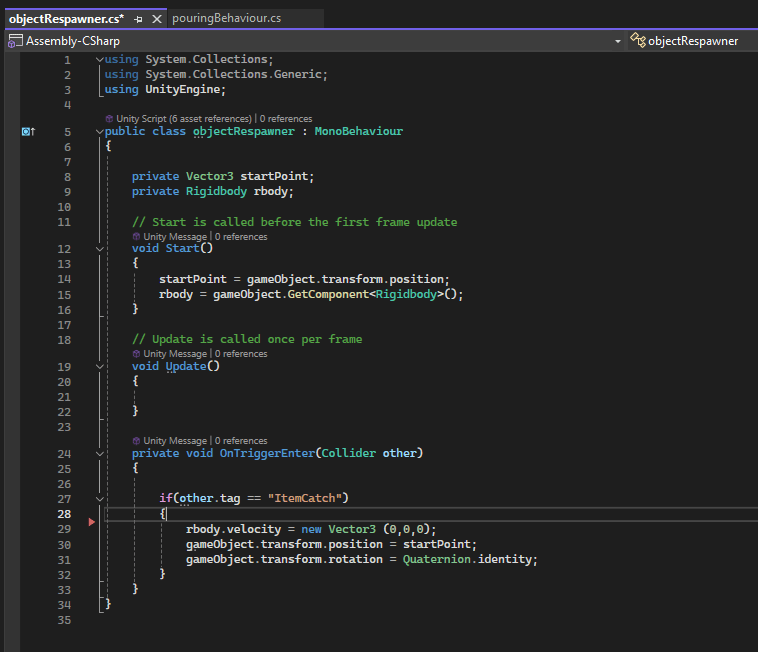This screenshot has width=758, height=652.
Task: Switch to the pouringBehaviour.cs tab
Action: click(226, 18)
